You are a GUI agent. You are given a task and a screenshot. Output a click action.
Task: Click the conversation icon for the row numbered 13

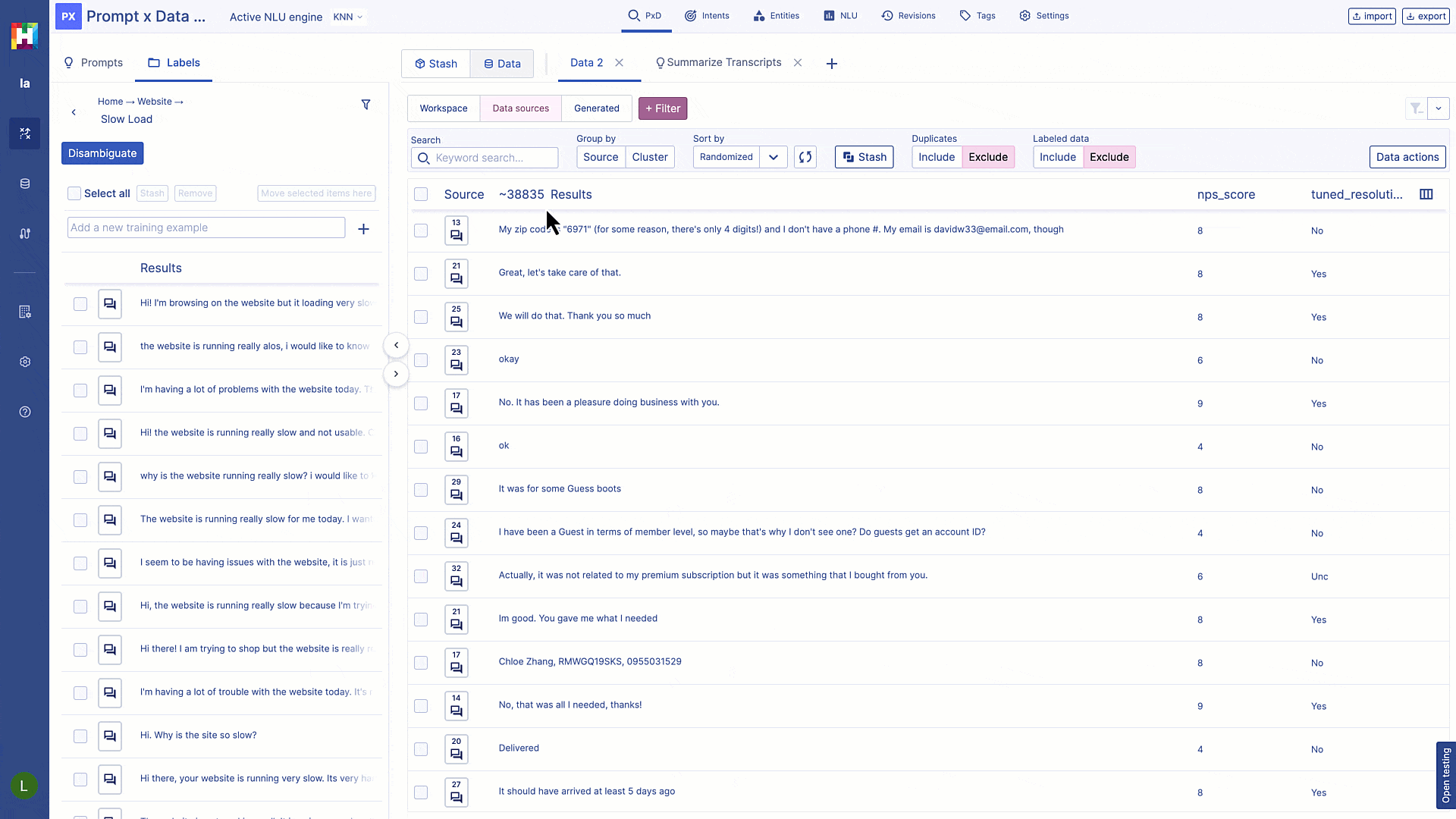[456, 235]
